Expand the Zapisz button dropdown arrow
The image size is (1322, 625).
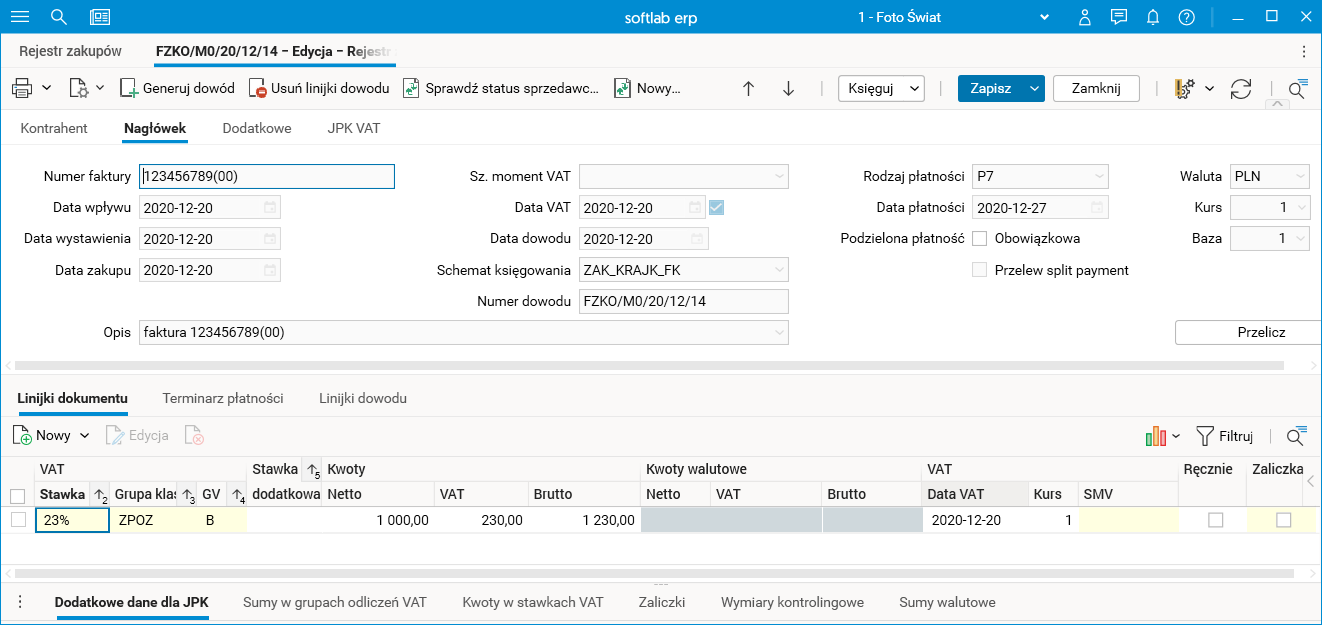(1034, 88)
